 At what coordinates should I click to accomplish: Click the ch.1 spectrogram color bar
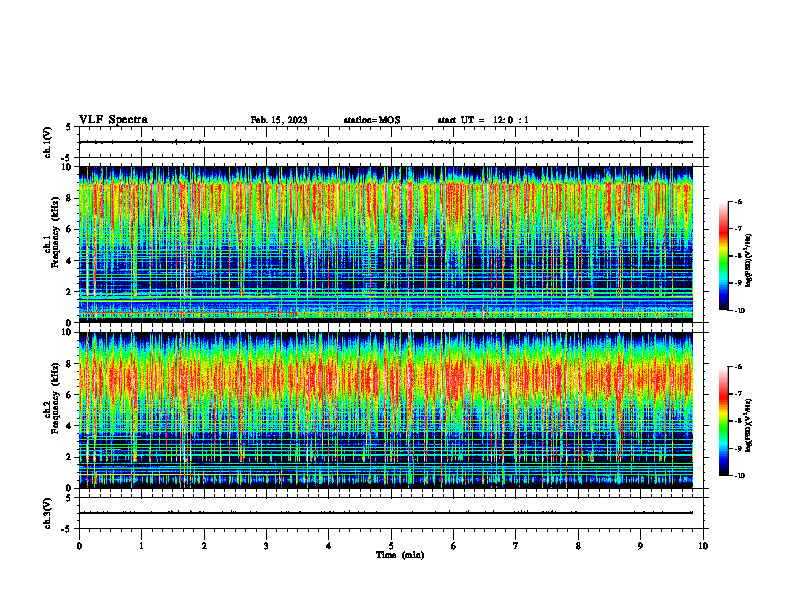(x=723, y=256)
